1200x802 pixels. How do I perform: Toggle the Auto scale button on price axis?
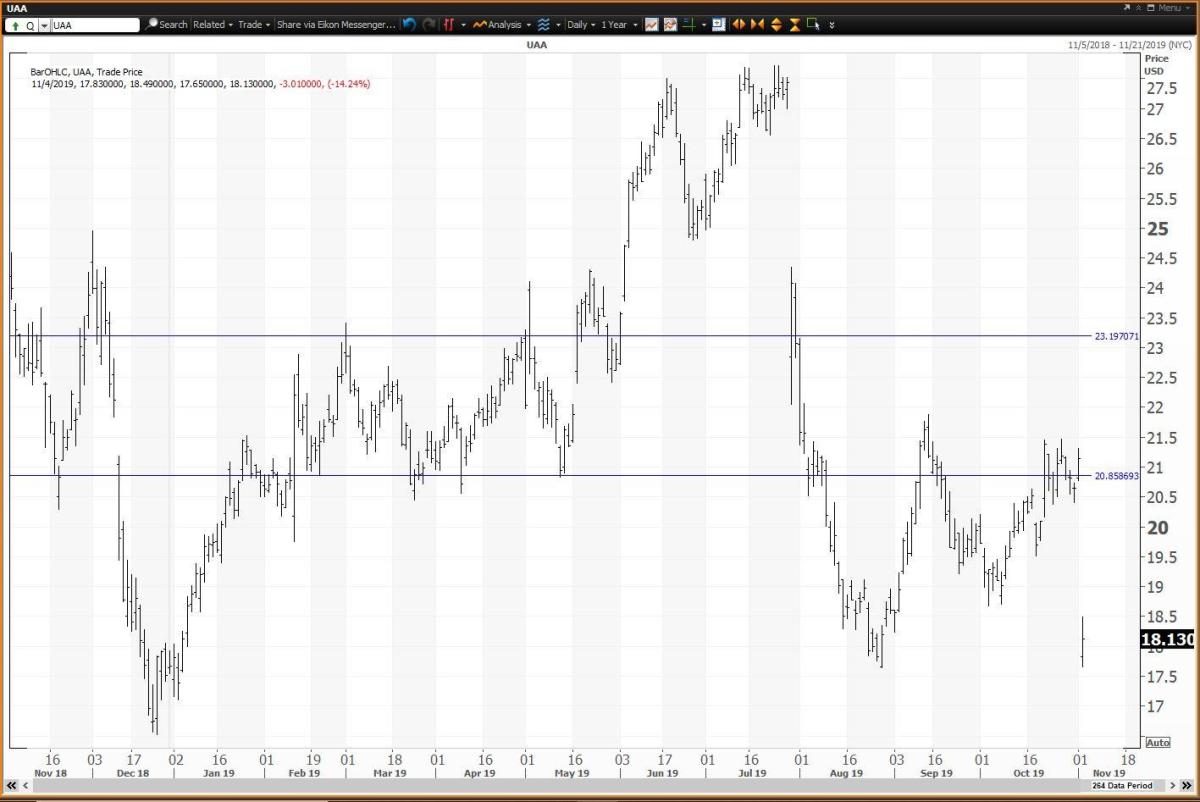1157,742
